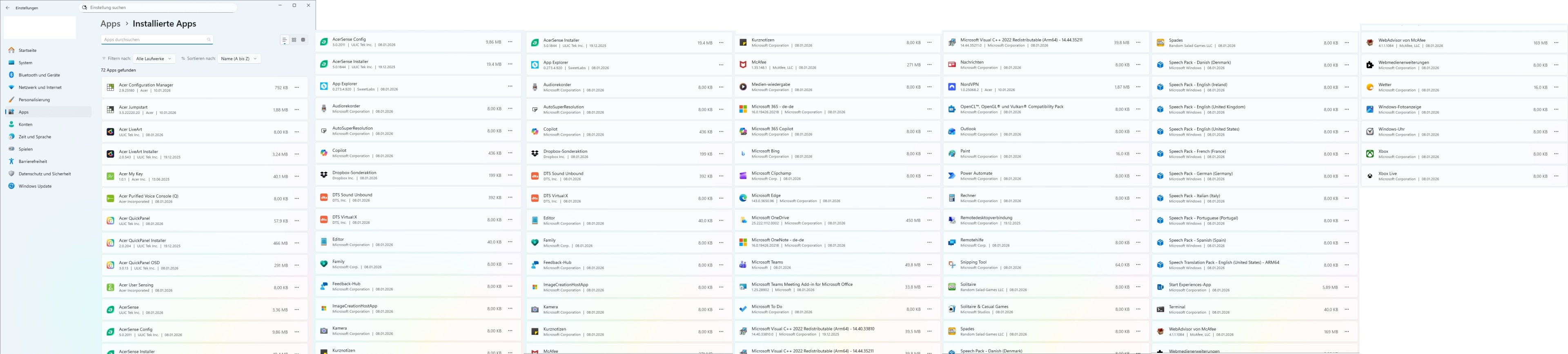Switch to the table tile view layout
This screenshot has height=354, width=1568.
pos(303,40)
